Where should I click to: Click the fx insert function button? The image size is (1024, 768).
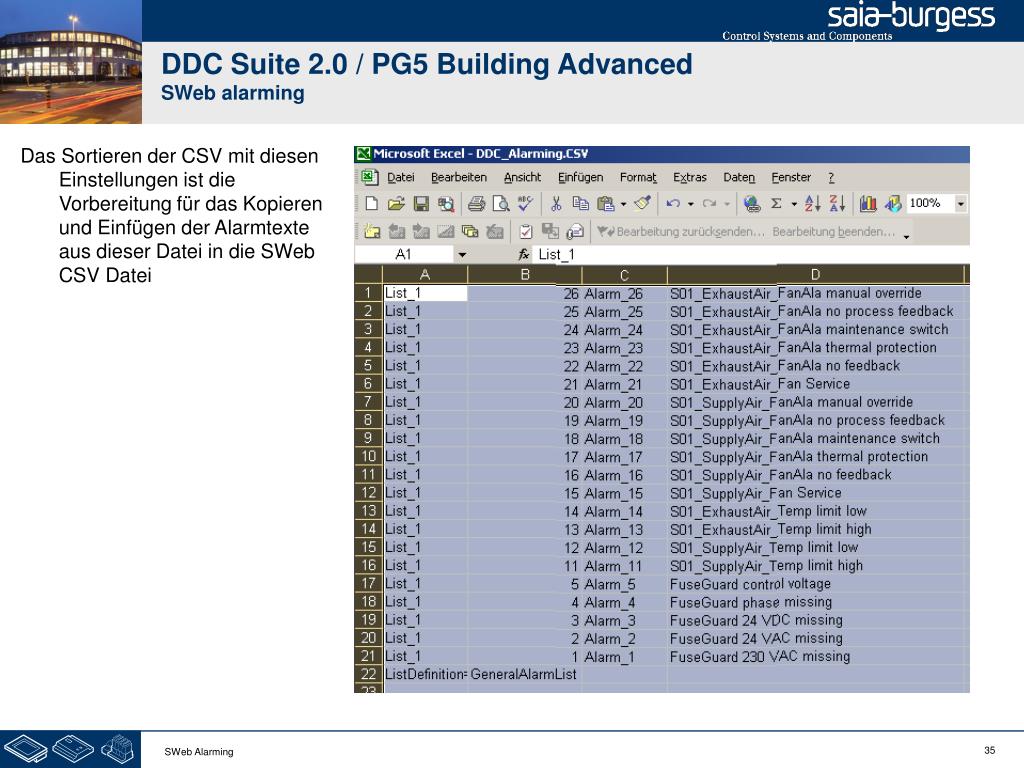pyautogui.click(x=523, y=255)
